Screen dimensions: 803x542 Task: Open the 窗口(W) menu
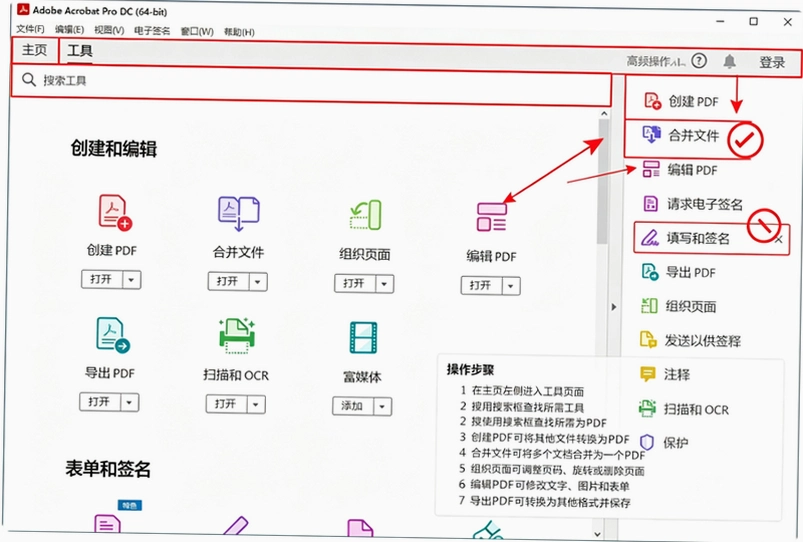pyautogui.click(x=197, y=31)
